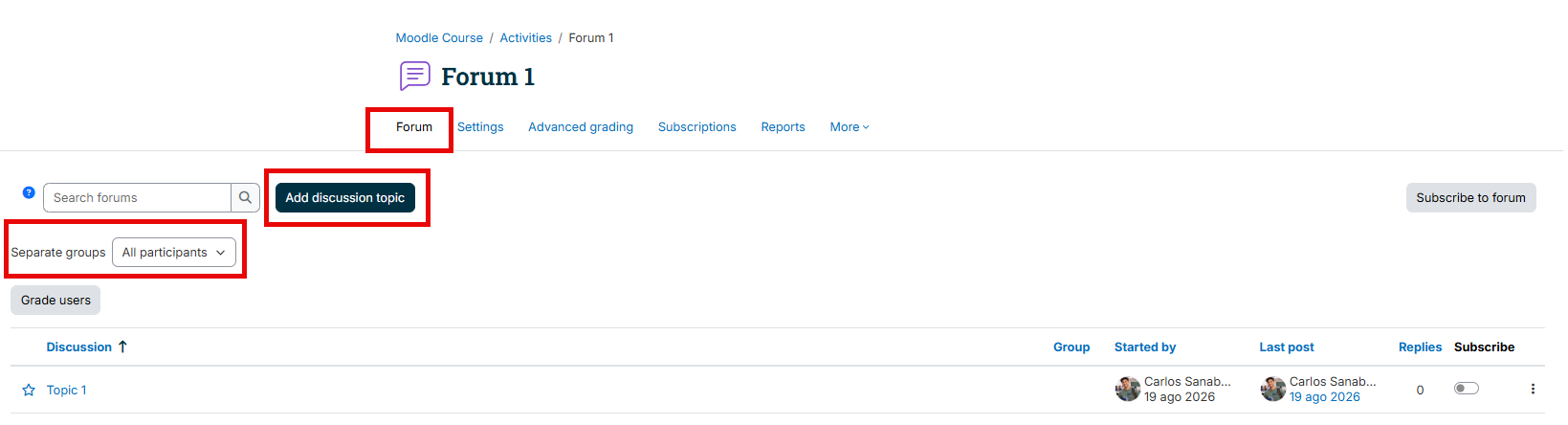Open the blue help question icon
Image resolution: width=1568 pixels, height=425 pixels.
(29, 192)
